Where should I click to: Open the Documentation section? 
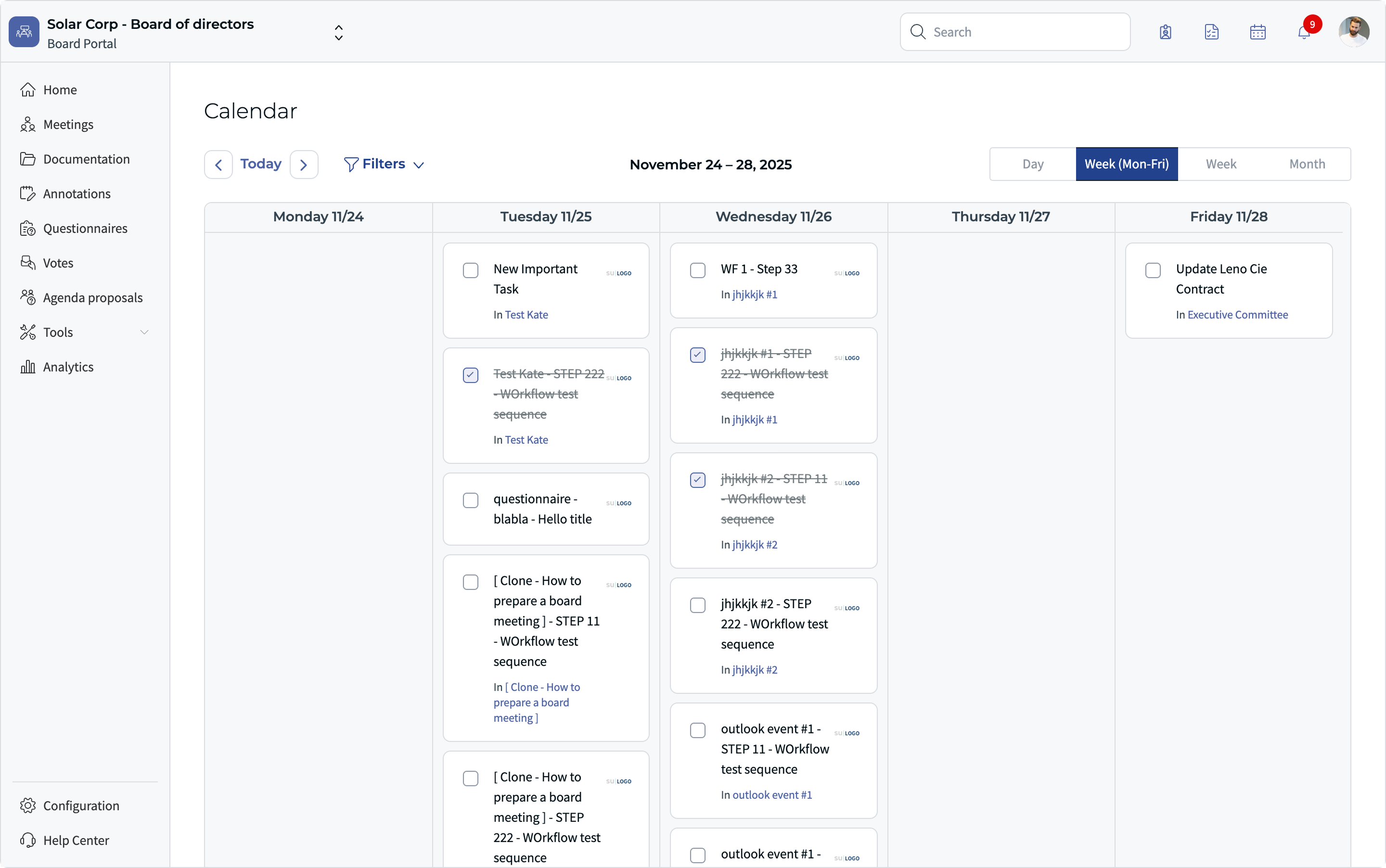click(86, 159)
